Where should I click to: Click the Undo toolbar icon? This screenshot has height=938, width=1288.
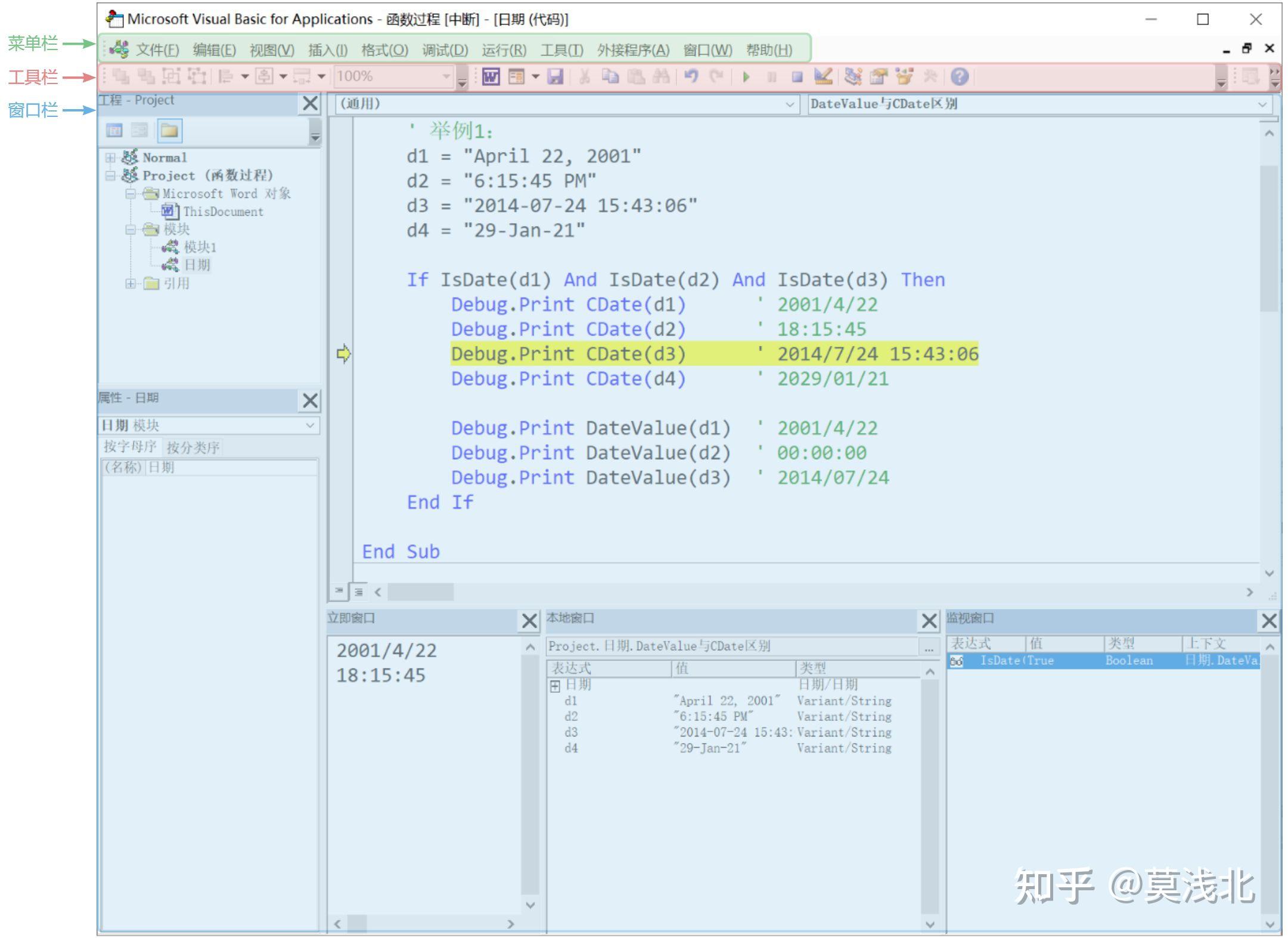(691, 76)
